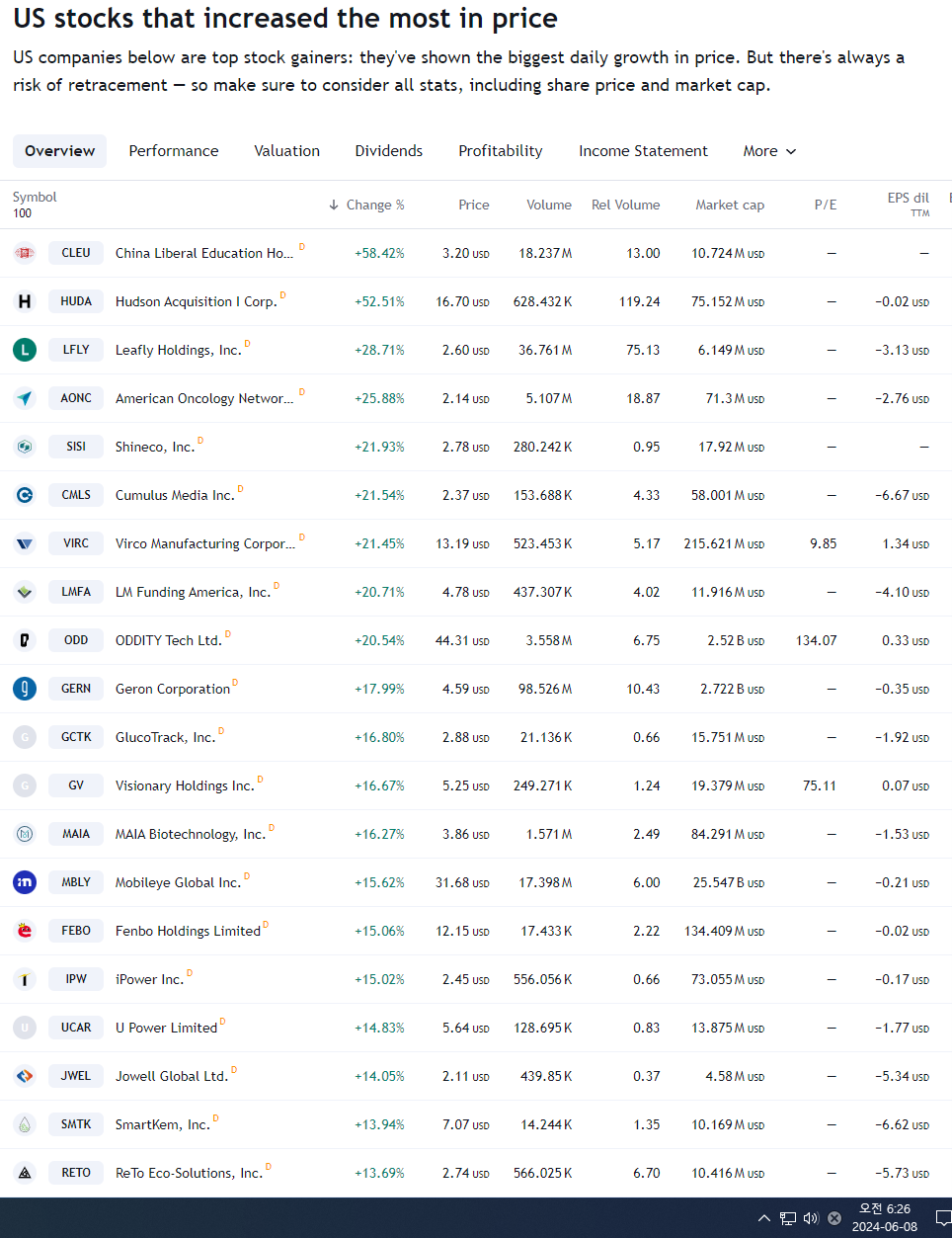Viewport: 952px width, 1238px height.
Task: Switch to the Valuation tab
Action: tap(286, 151)
